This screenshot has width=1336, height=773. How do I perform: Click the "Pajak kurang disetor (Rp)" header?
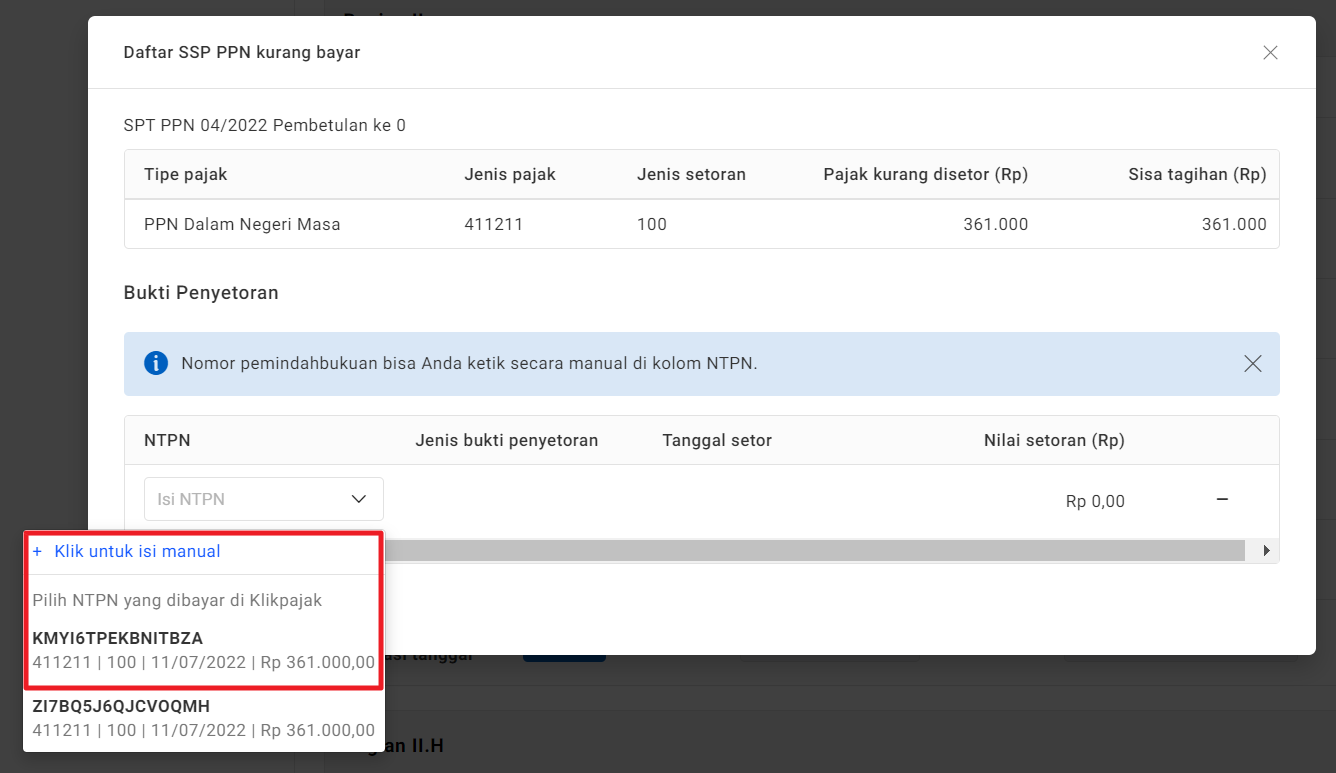pos(925,174)
